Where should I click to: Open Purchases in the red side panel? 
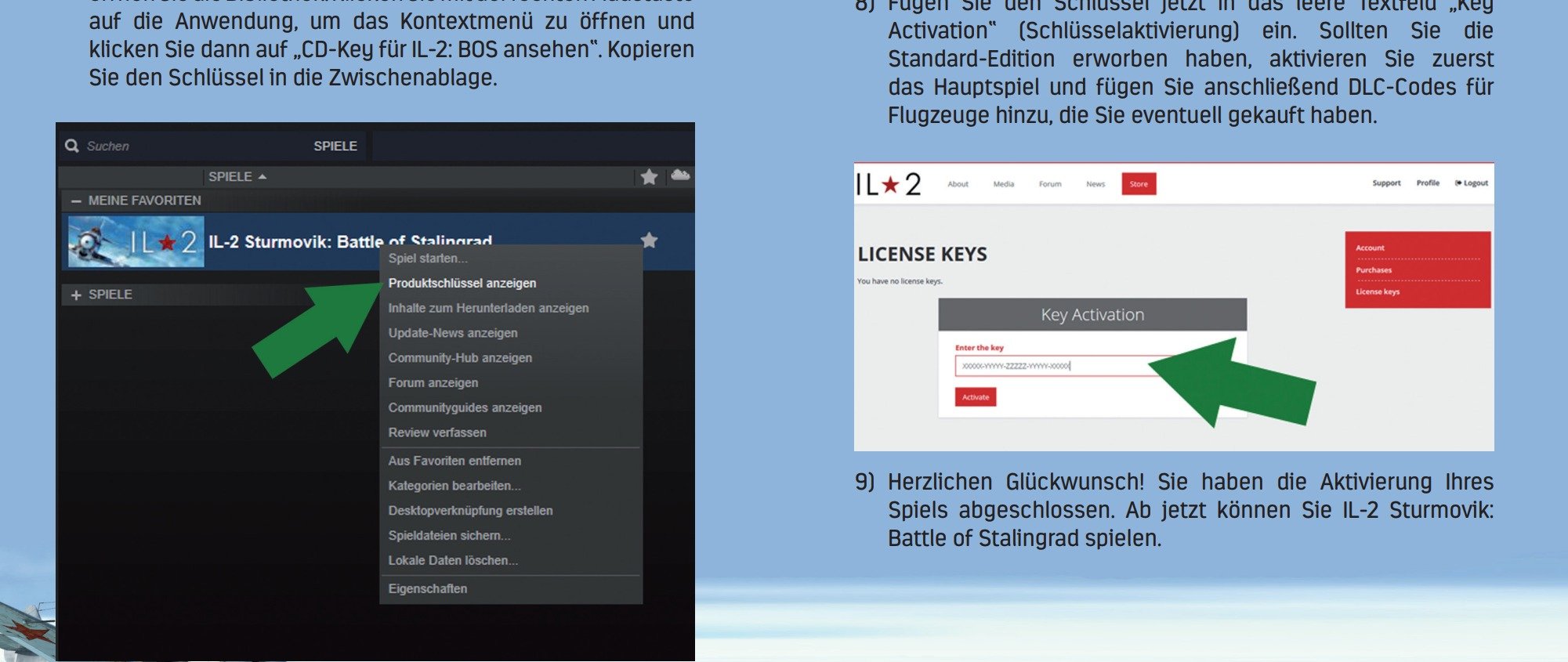pyautogui.click(x=1374, y=270)
